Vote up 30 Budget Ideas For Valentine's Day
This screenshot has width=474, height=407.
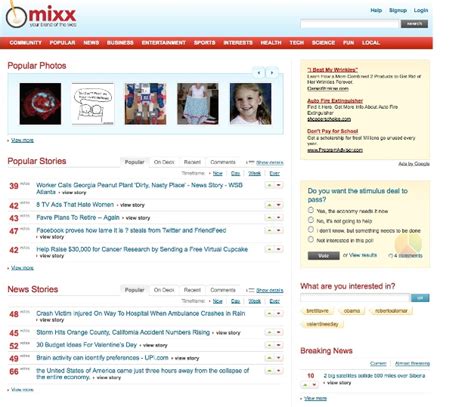[269, 345]
